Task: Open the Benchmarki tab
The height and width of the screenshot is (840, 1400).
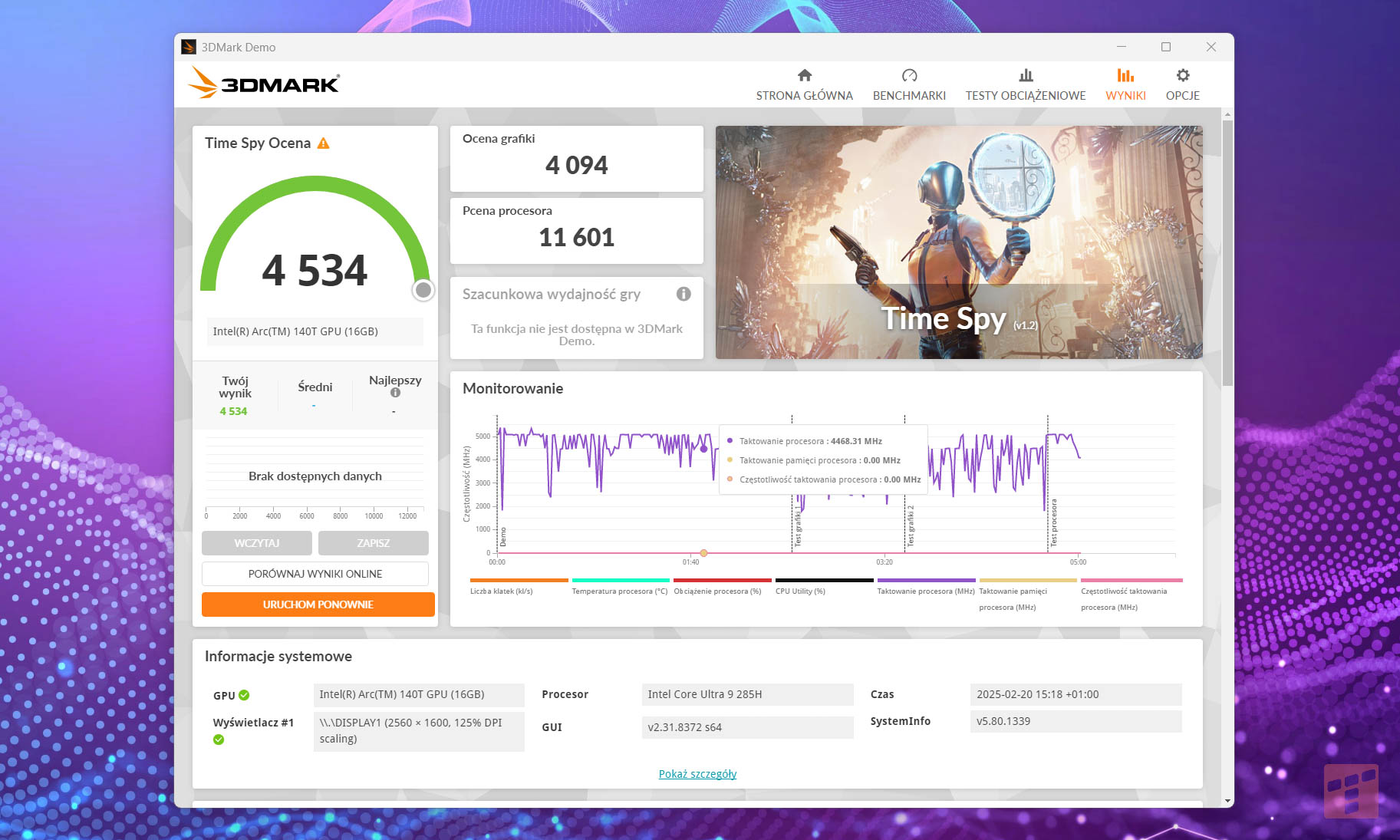Action: (x=909, y=85)
